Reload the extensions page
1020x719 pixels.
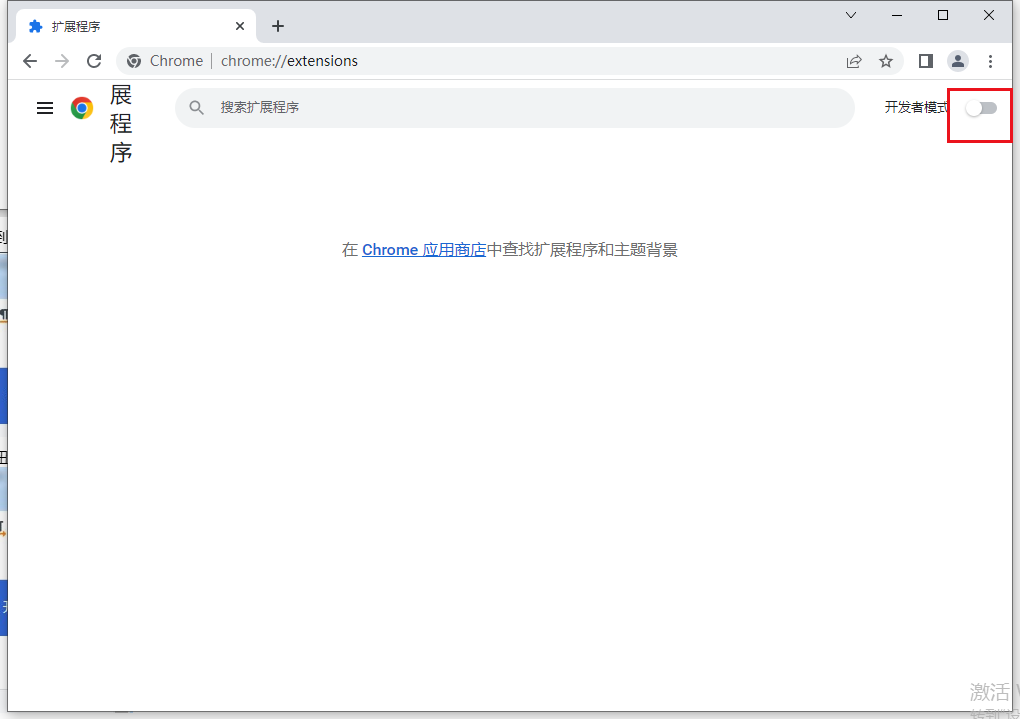(x=94, y=61)
